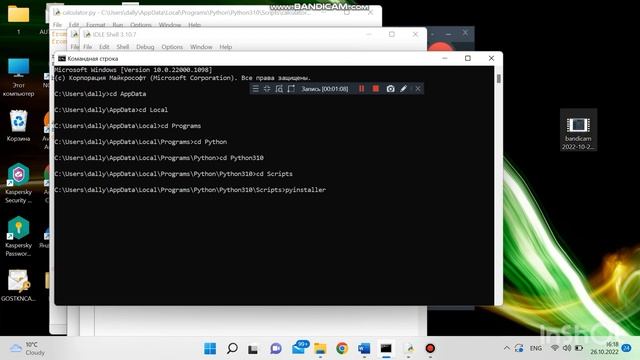640x360 pixels.
Task: Open the Windows Start menu
Action: pos(210,348)
